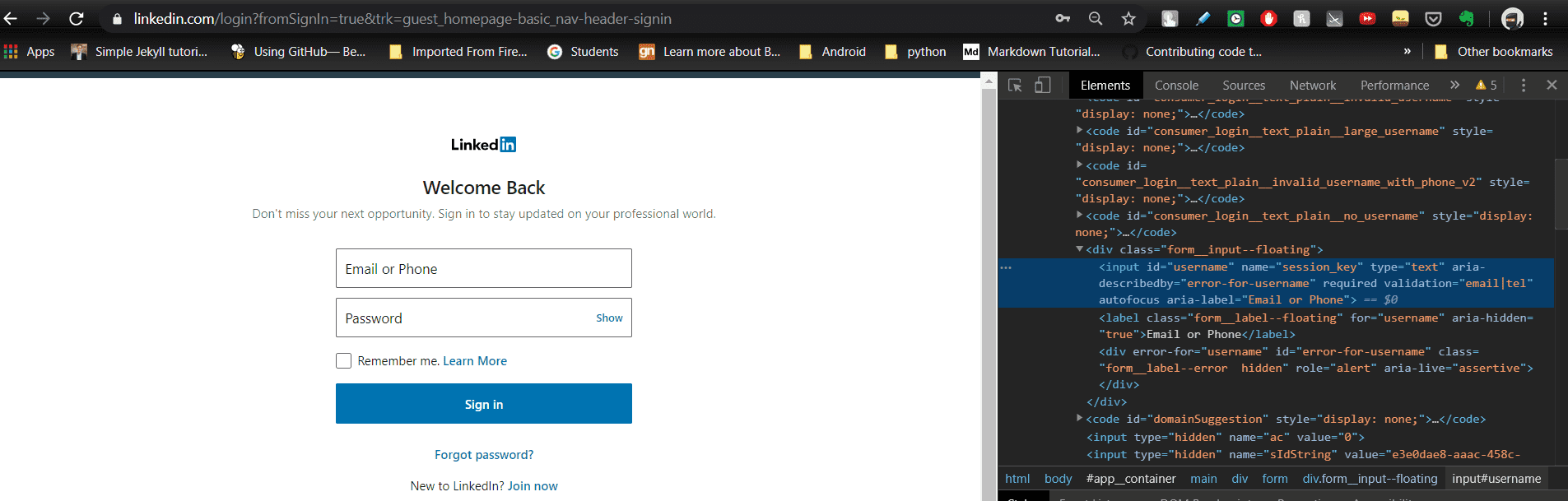Click the Email or Phone input field

pos(484,268)
